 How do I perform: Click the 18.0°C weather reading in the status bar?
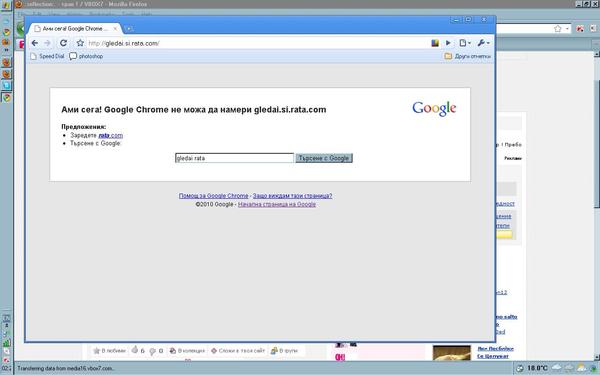click(537, 368)
